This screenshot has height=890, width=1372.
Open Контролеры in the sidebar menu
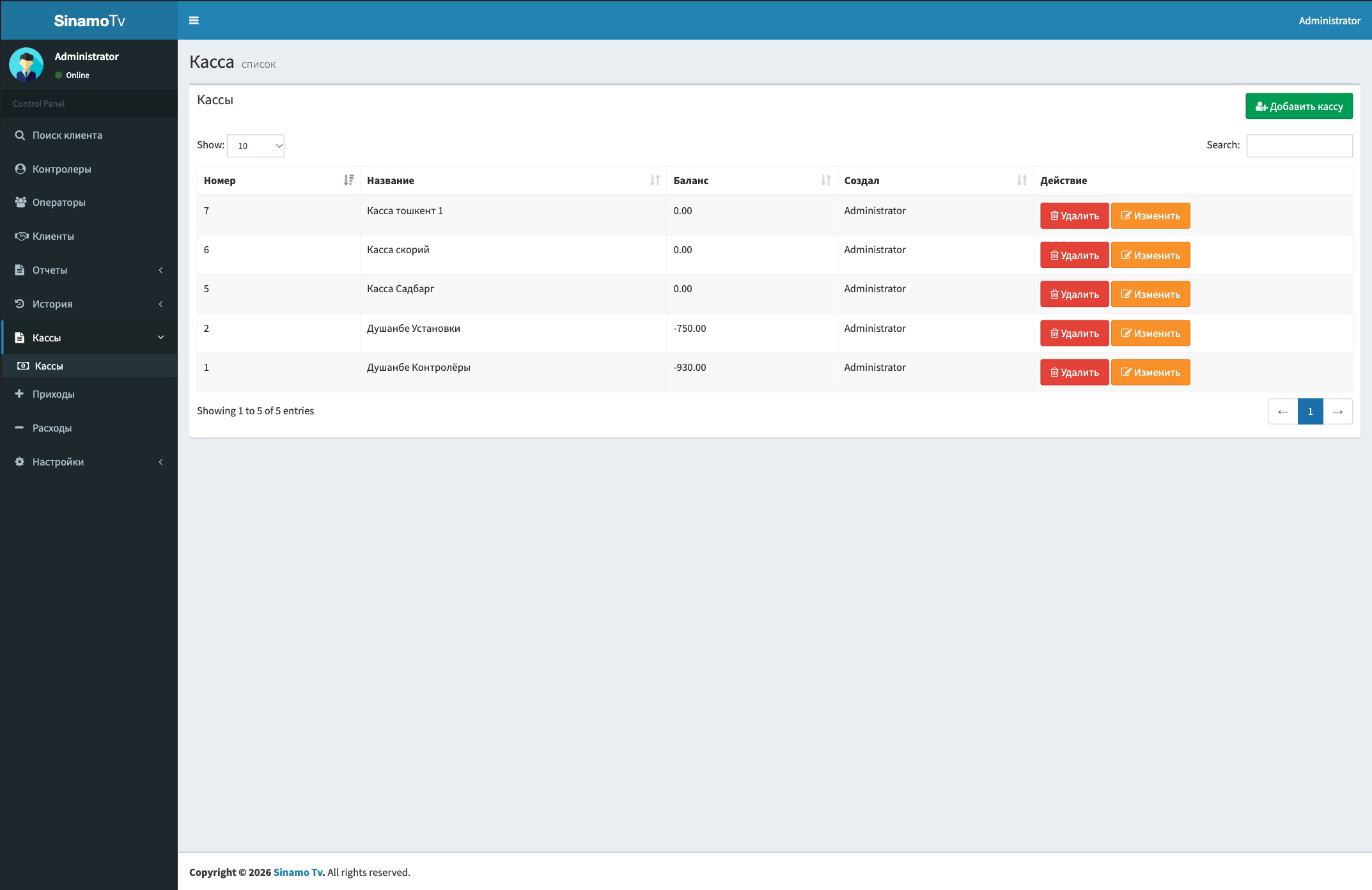click(89, 169)
